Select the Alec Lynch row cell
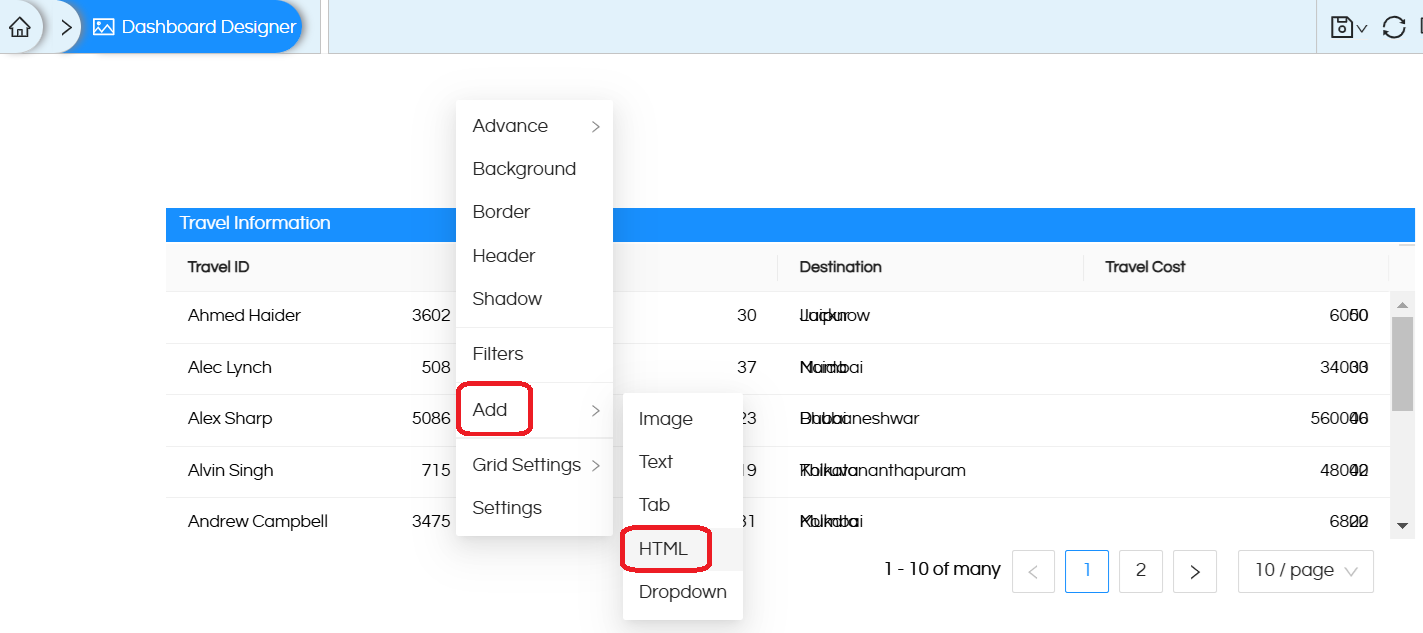The width and height of the screenshot is (1423, 633). pyautogui.click(x=230, y=367)
